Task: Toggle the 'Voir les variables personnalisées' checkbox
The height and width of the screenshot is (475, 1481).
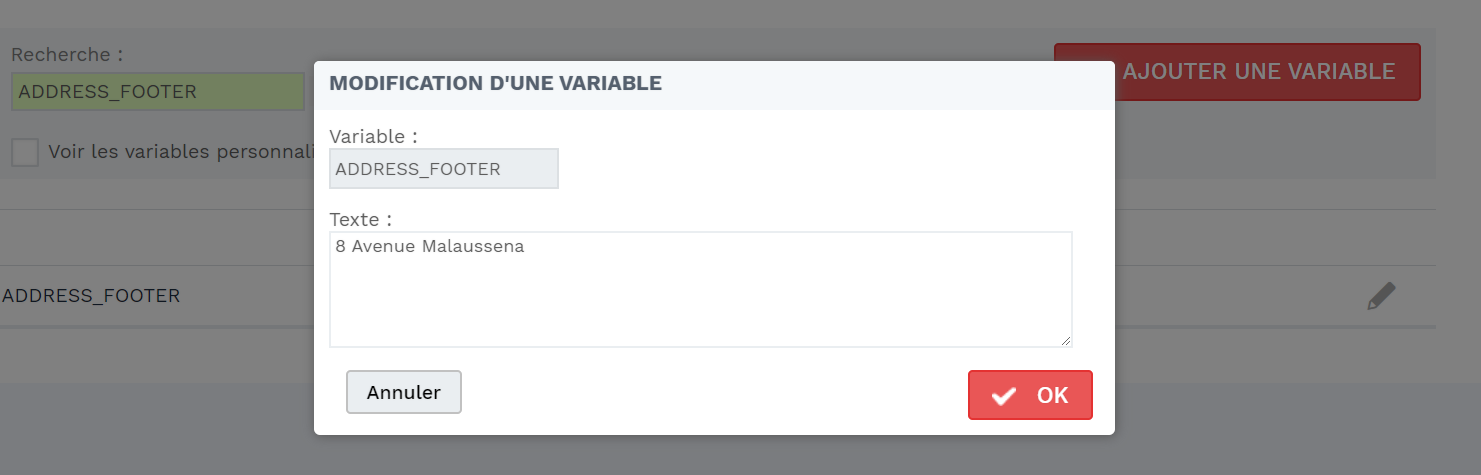Action: pos(25,152)
